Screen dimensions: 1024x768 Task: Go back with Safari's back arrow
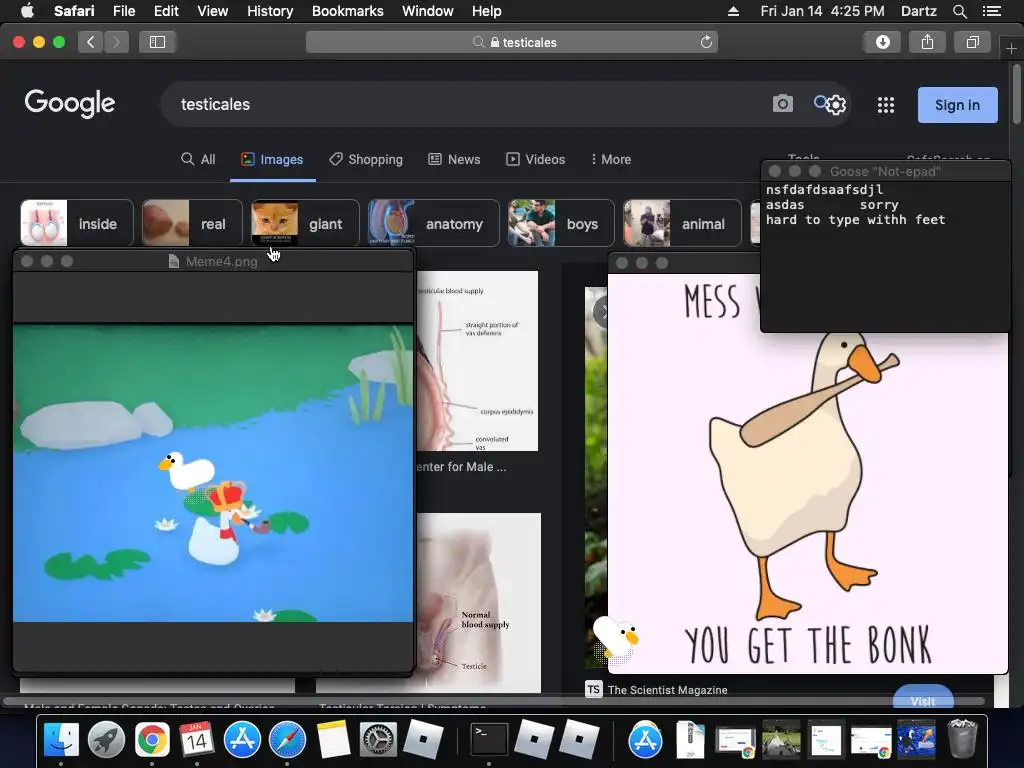coord(91,42)
